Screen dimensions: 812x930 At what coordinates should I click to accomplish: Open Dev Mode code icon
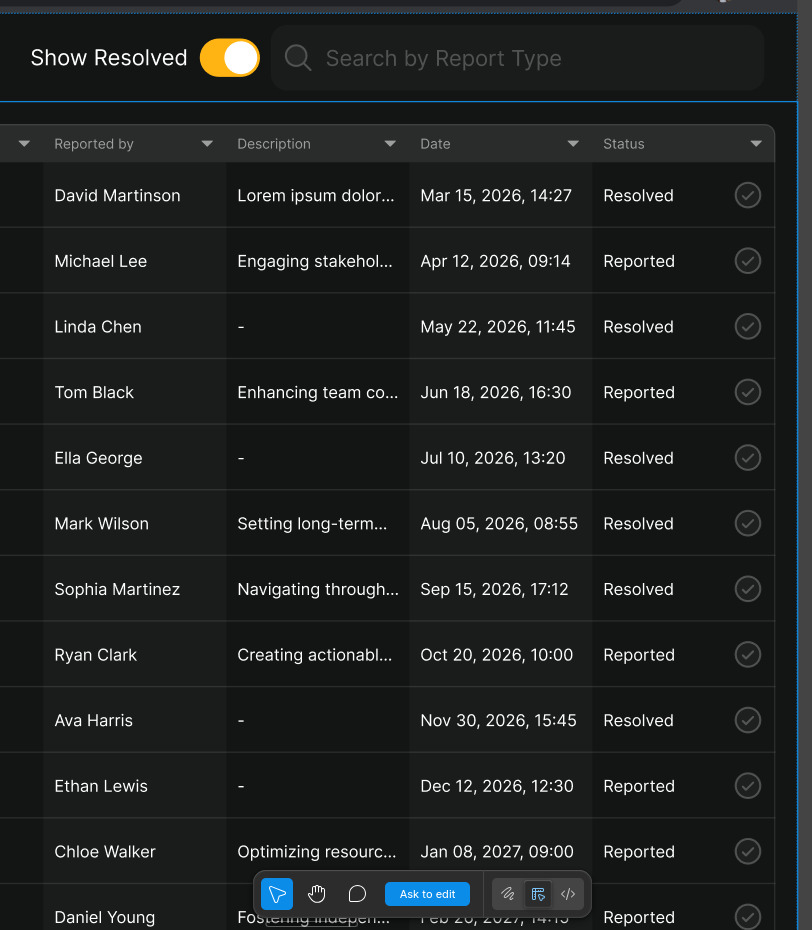point(568,894)
